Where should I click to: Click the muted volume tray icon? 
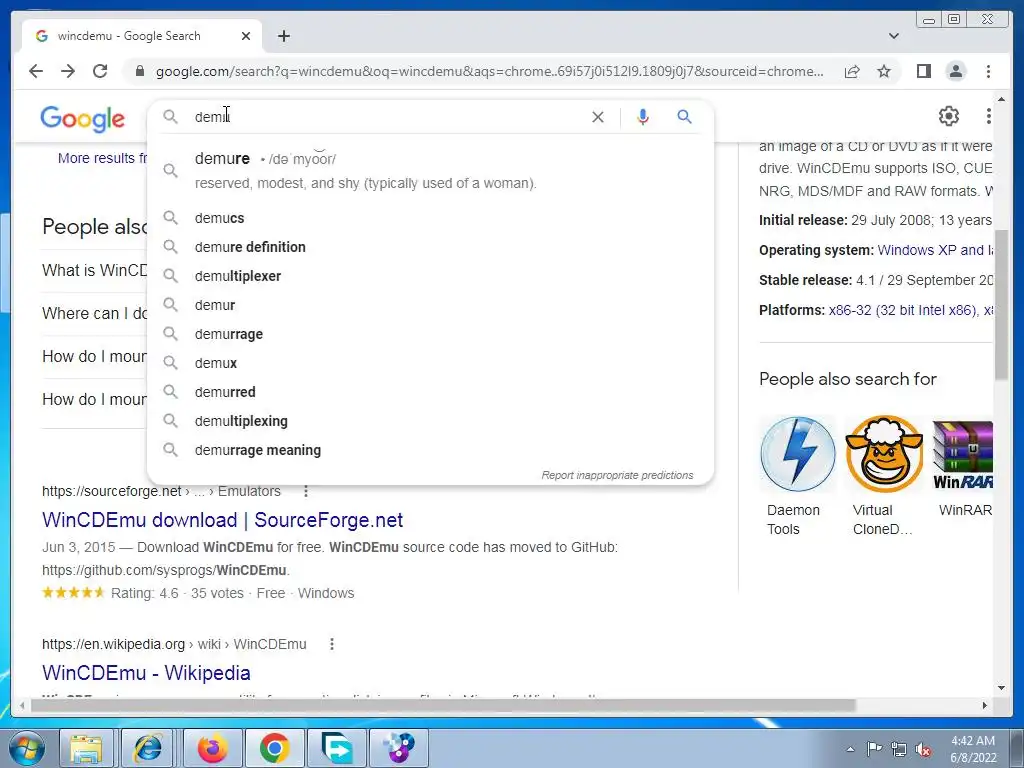(x=923, y=749)
